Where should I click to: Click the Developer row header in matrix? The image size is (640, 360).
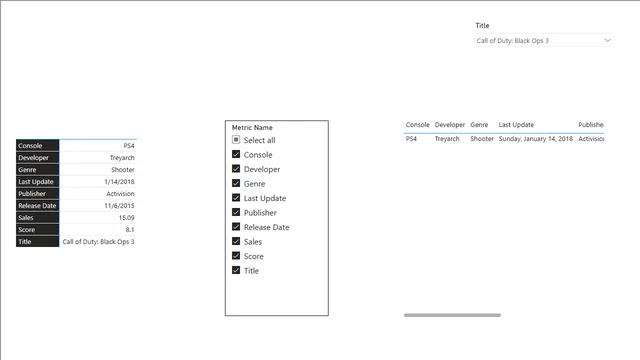(x=38, y=158)
